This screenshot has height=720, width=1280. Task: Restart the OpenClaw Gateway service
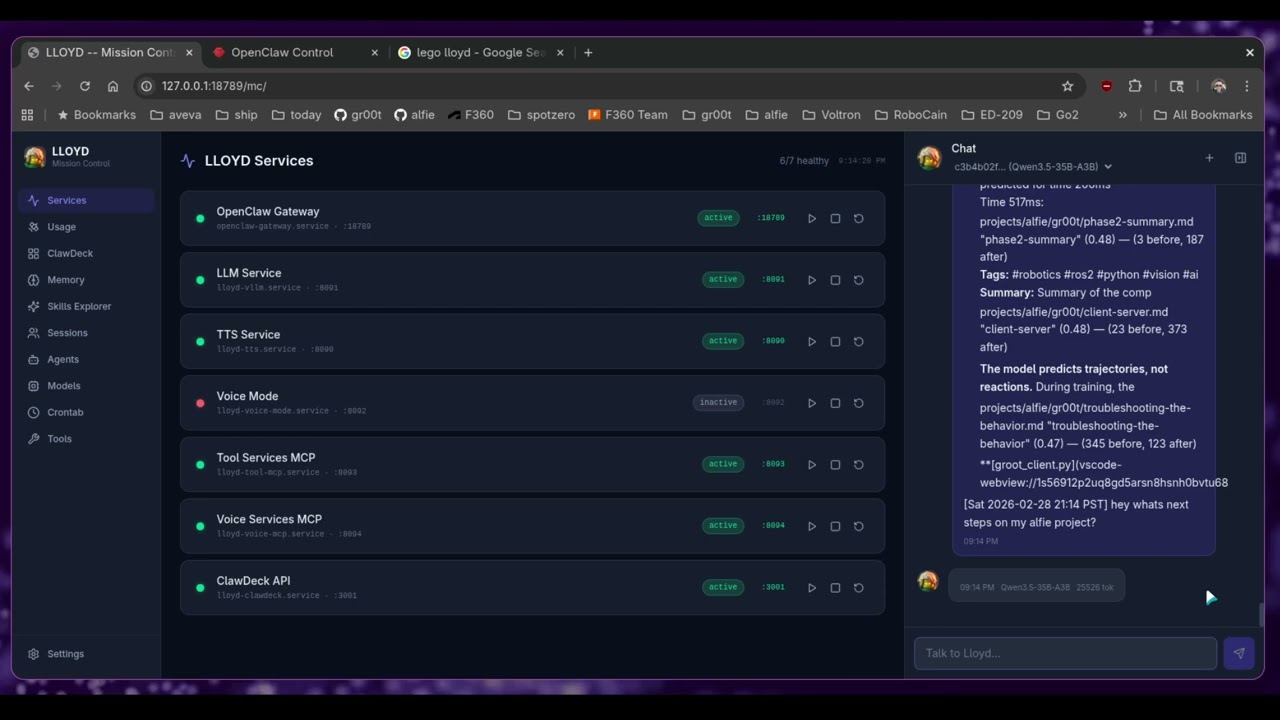coord(858,218)
